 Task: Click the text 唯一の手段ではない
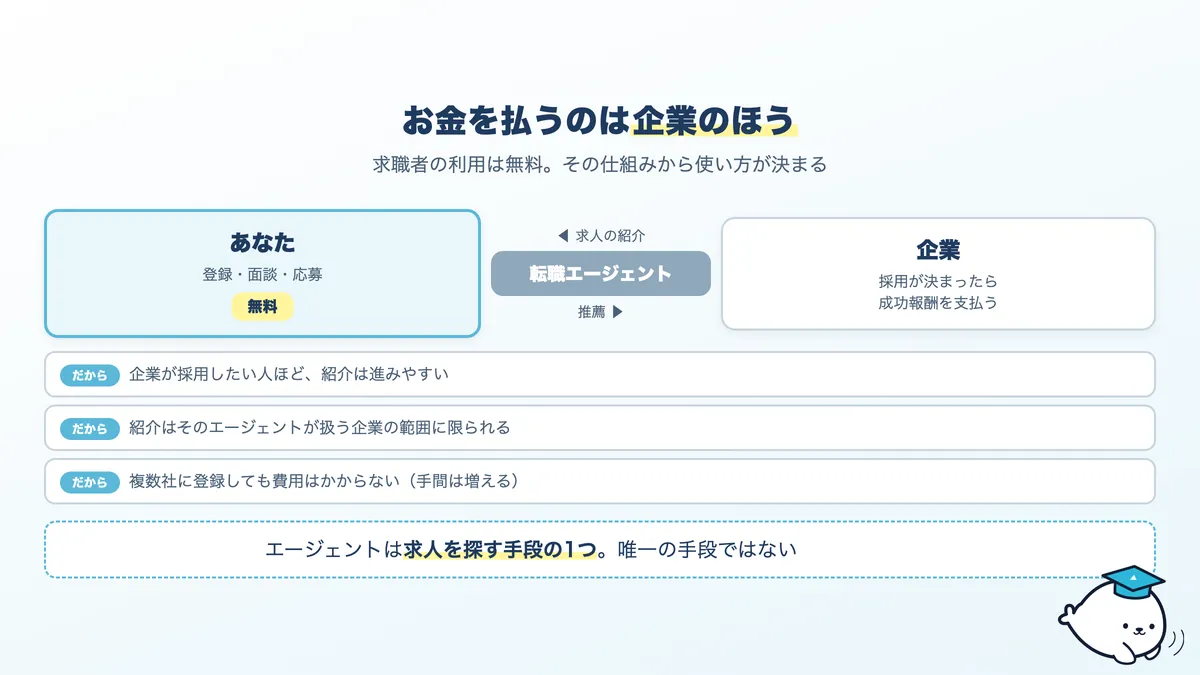pos(707,549)
